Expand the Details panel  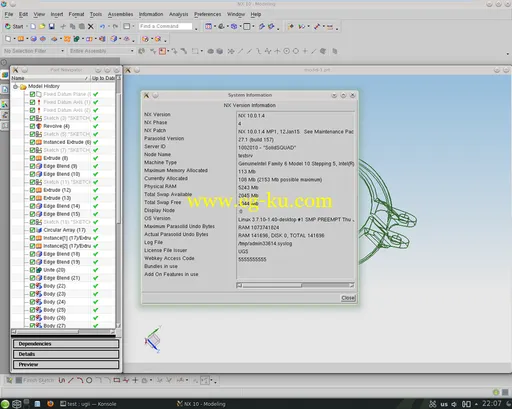tap(66, 354)
